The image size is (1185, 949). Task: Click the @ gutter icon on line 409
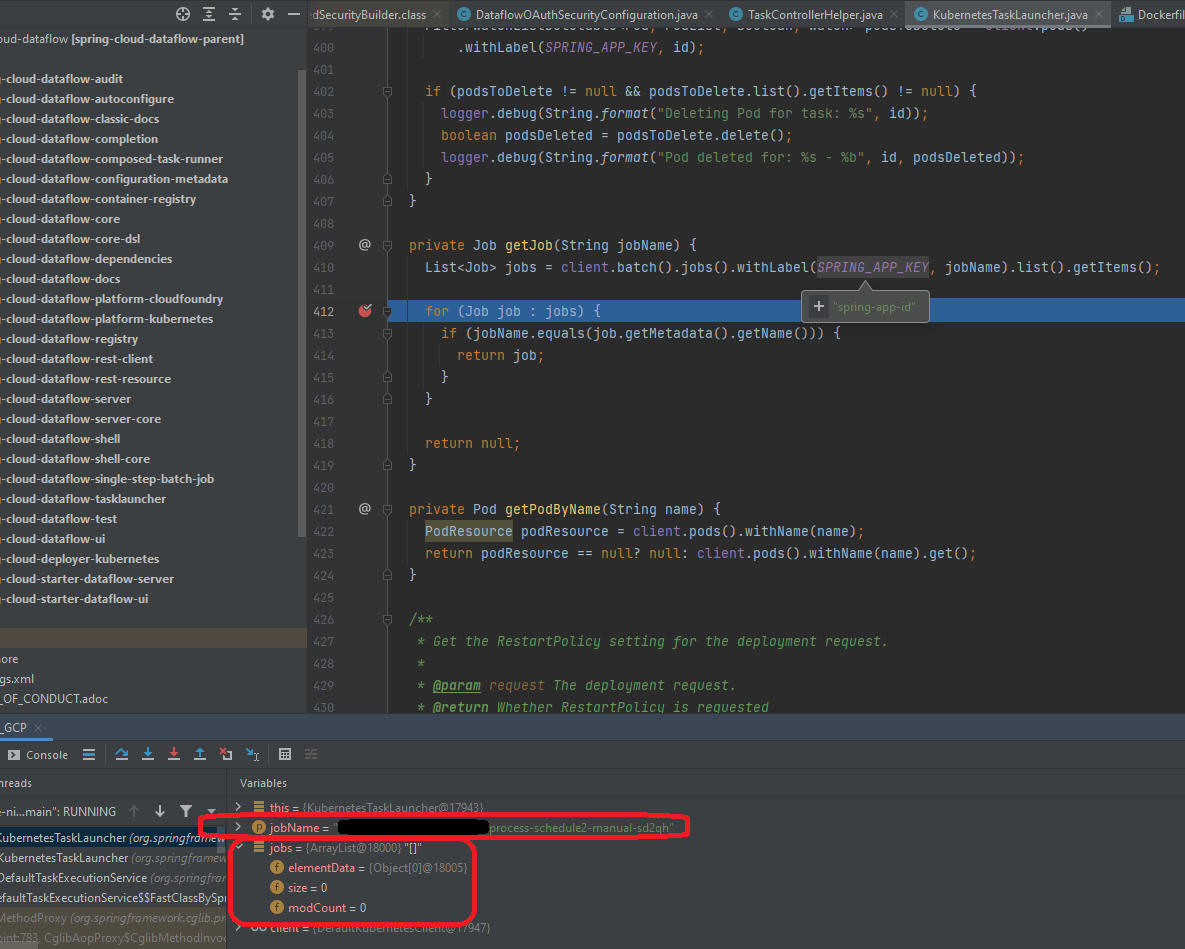[x=364, y=245]
